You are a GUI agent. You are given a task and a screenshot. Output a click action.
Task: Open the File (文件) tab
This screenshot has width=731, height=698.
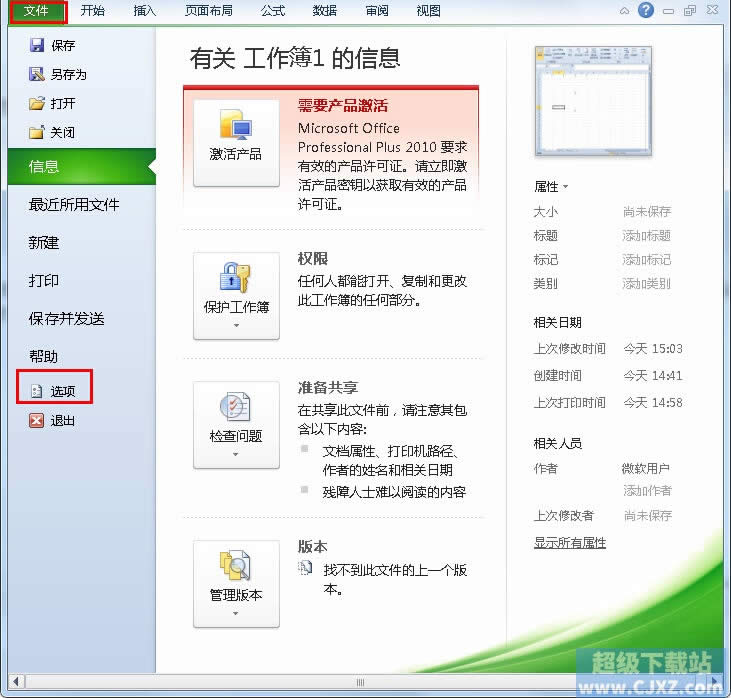point(37,11)
